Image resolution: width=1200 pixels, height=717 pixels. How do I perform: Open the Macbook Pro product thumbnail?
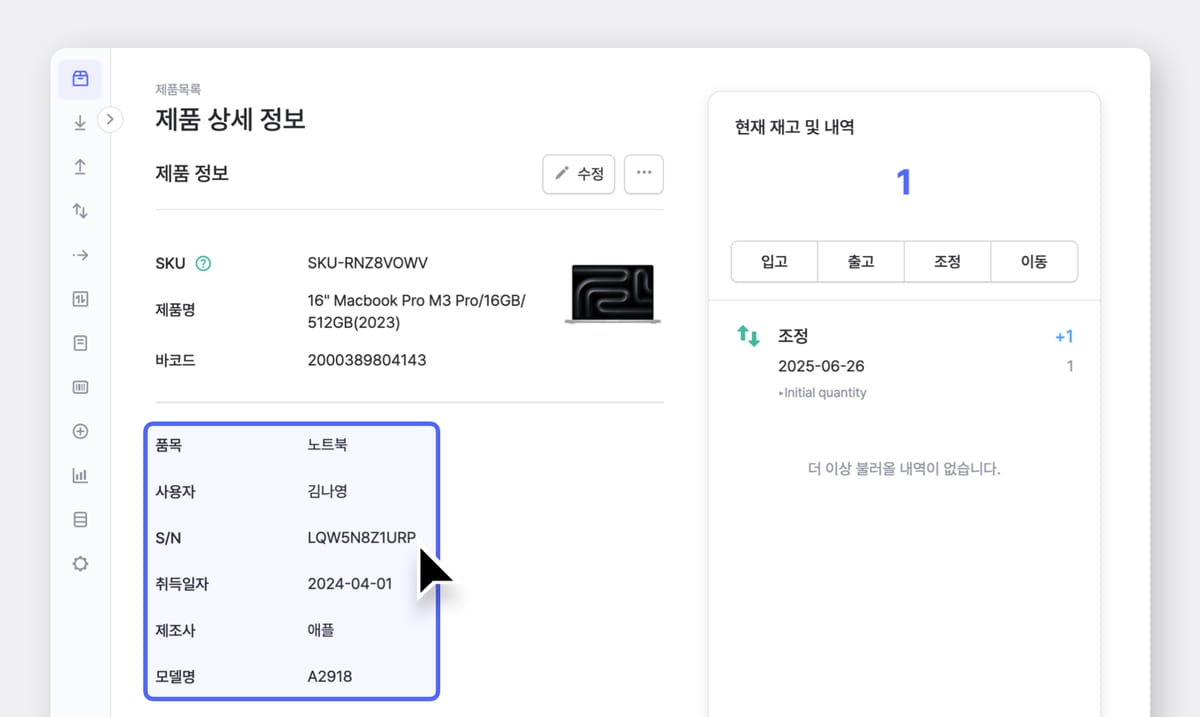click(x=612, y=293)
